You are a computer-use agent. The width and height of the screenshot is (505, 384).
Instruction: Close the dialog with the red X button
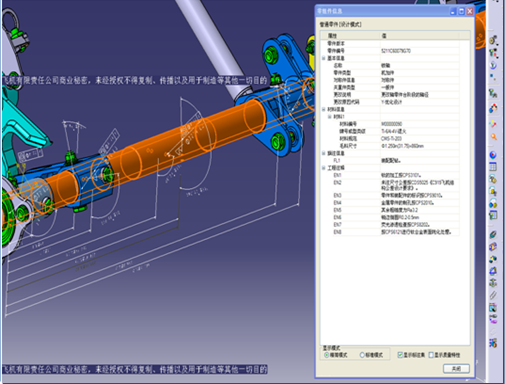[x=470, y=11]
